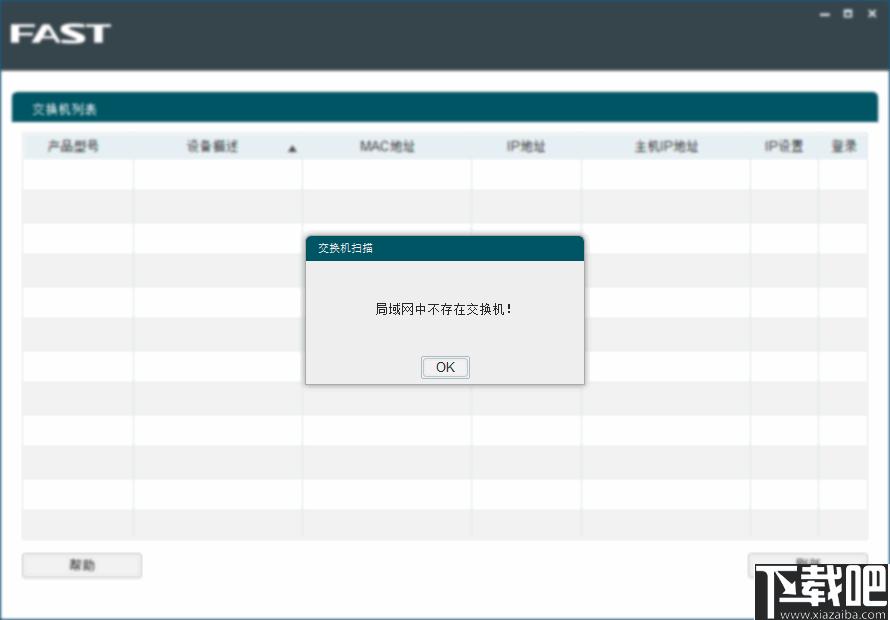Minimize the FAST window

825,15
